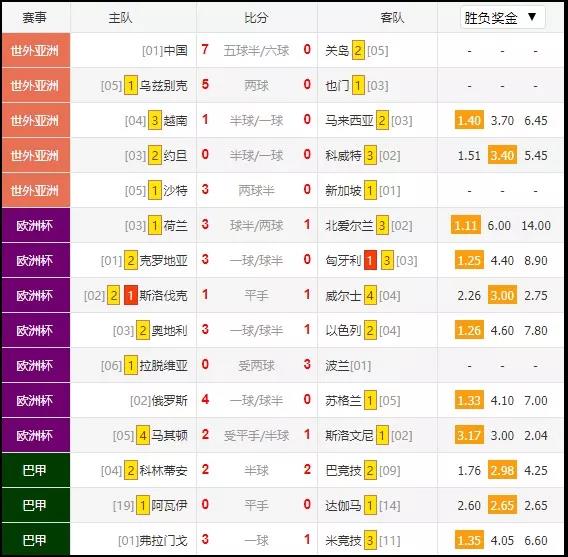Select highlighted draw odds 3.40 for 约旦
Viewport: 568px width, 557px height.
click(502, 155)
